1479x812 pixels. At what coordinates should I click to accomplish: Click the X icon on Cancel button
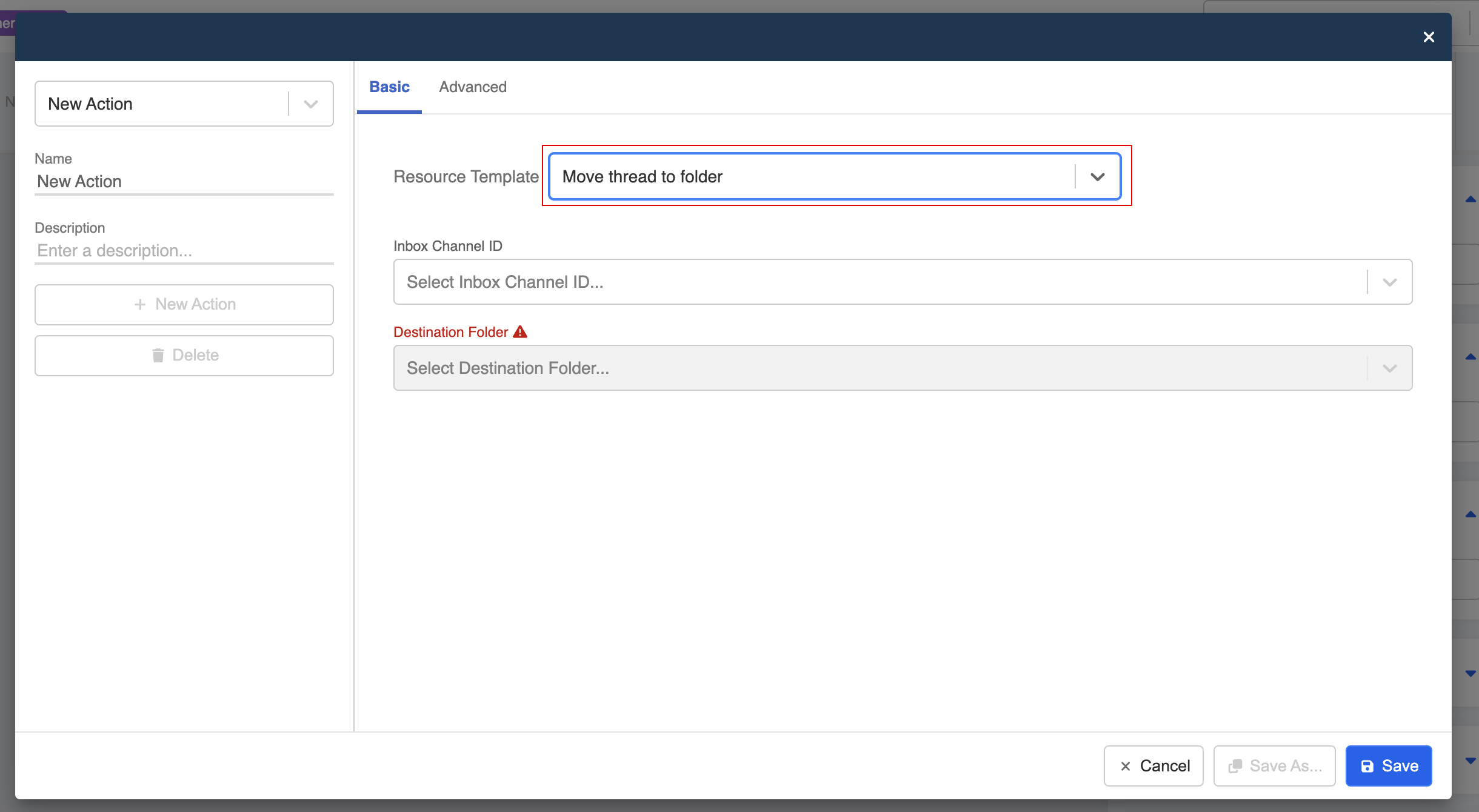(1126, 766)
